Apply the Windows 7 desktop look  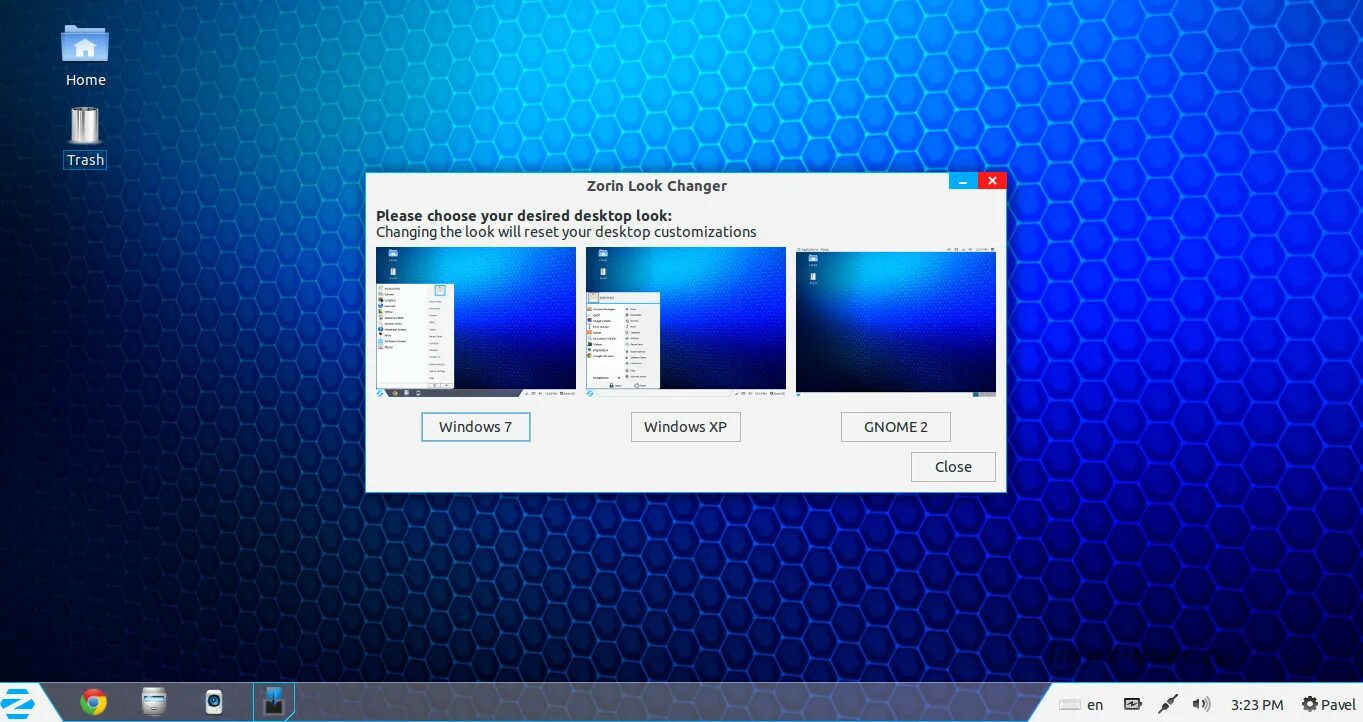475,427
